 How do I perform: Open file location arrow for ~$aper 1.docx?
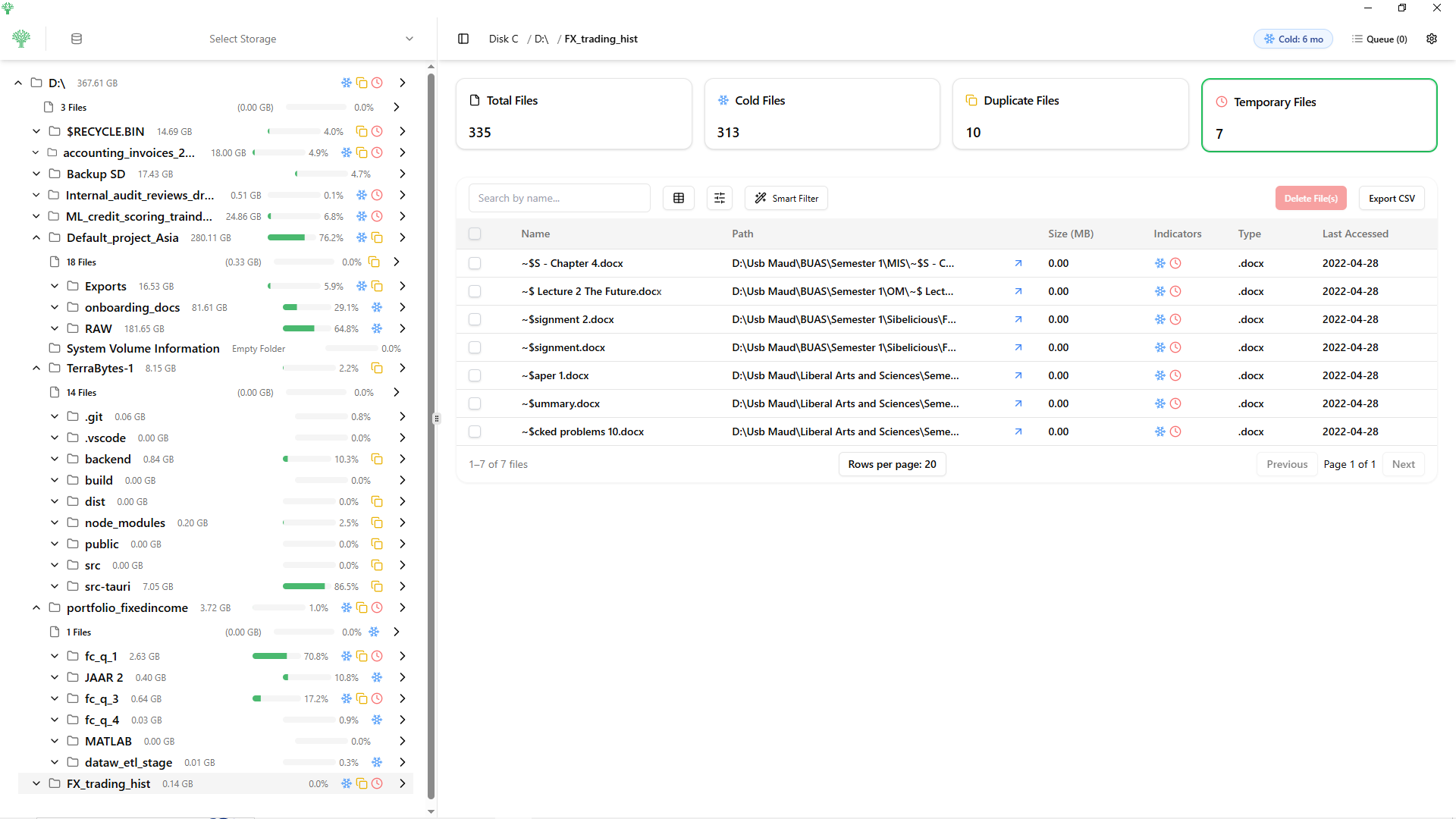1018,375
